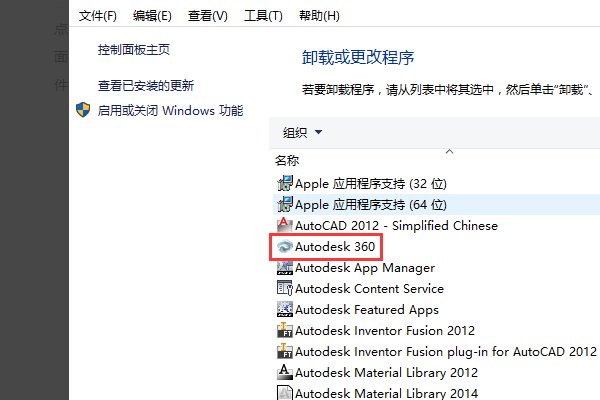
Task: Open the 文件(F) menu
Action: click(98, 16)
